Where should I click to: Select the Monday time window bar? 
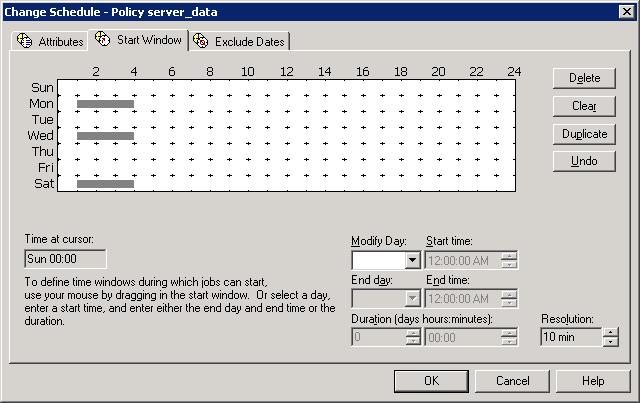105,104
